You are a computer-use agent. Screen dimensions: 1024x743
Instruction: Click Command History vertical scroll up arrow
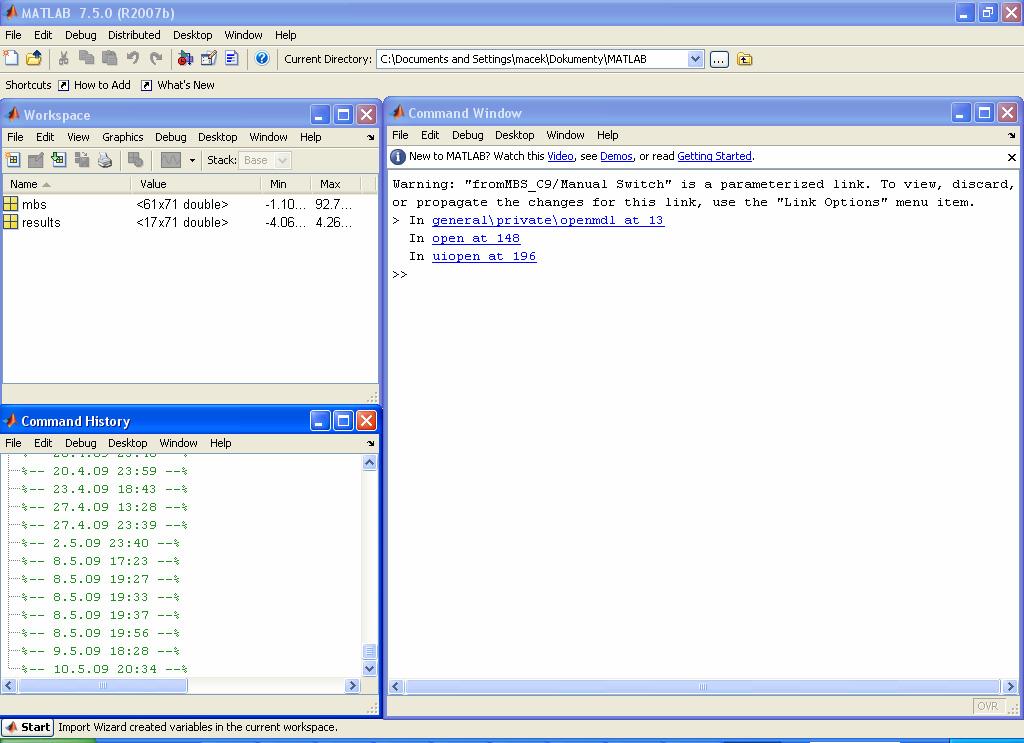(369, 463)
